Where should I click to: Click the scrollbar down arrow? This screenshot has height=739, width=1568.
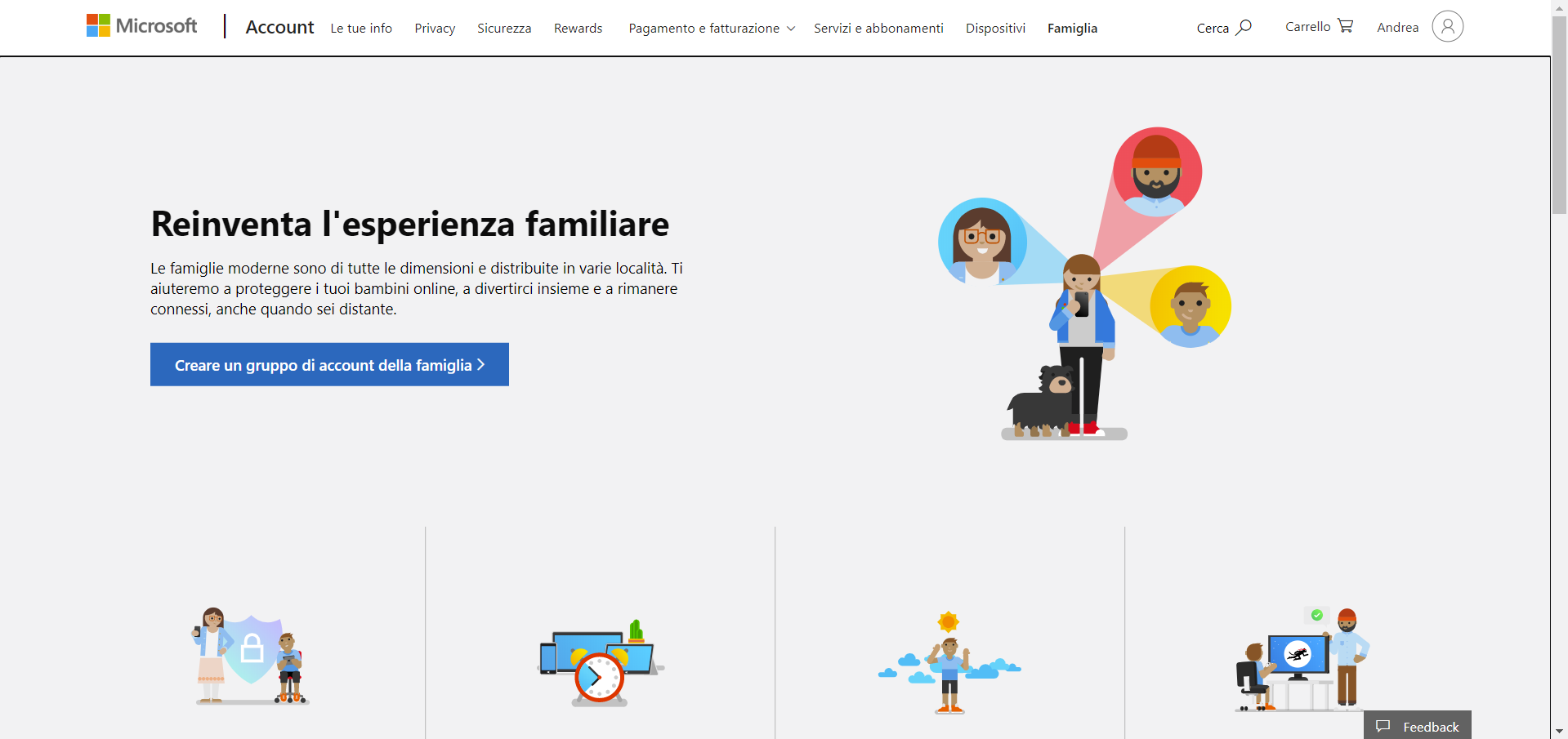coord(1559,731)
